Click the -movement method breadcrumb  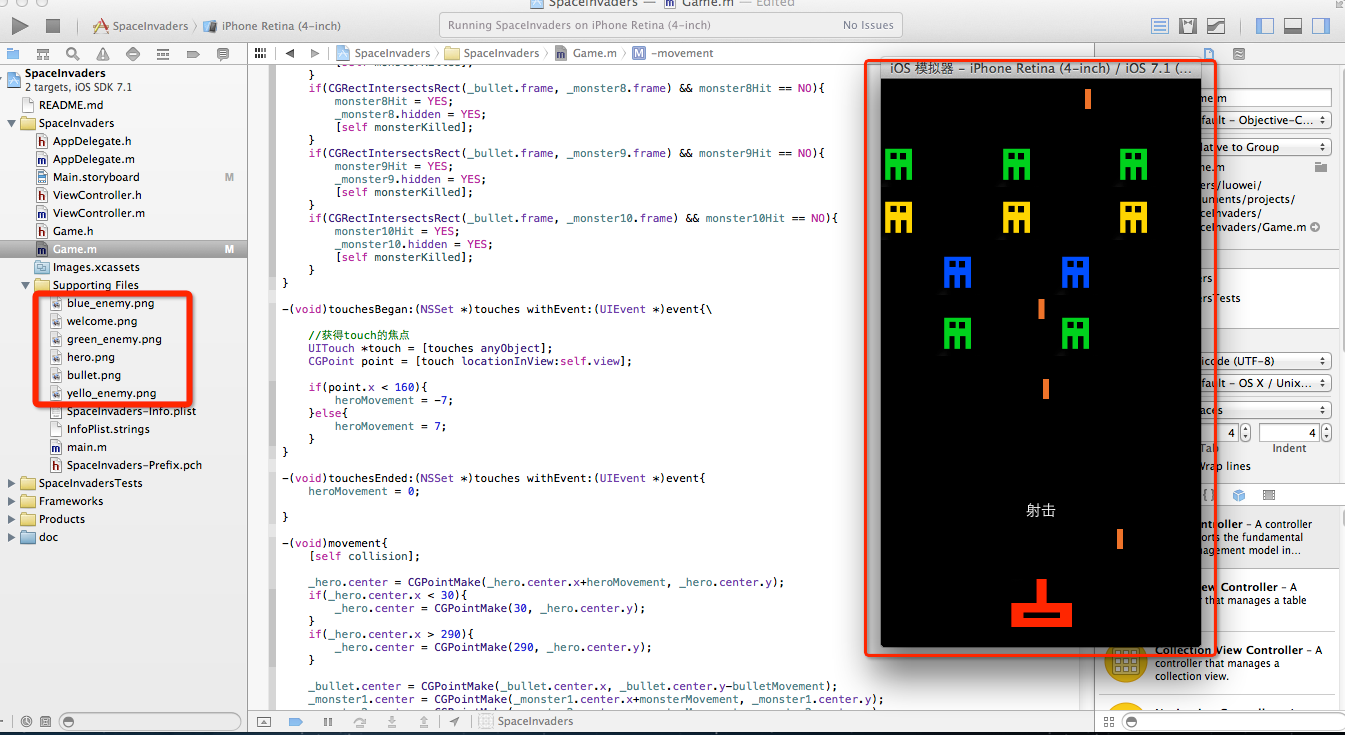(674, 53)
